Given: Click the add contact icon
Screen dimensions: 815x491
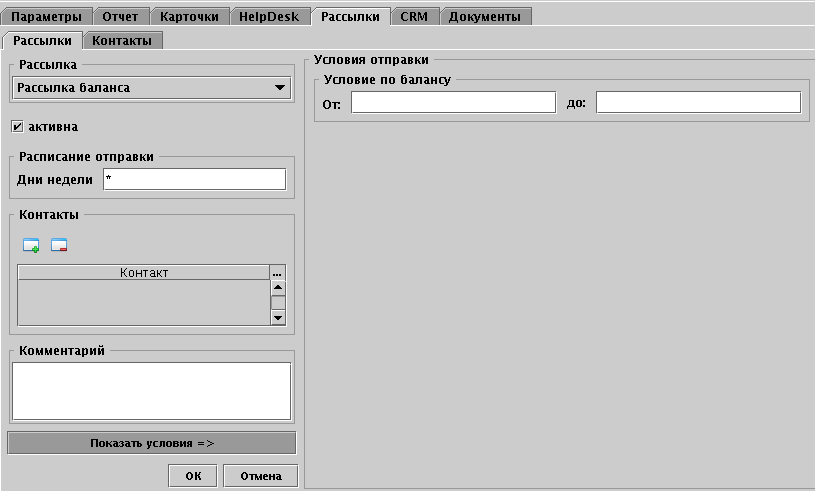Looking at the screenshot, I should pos(31,245).
